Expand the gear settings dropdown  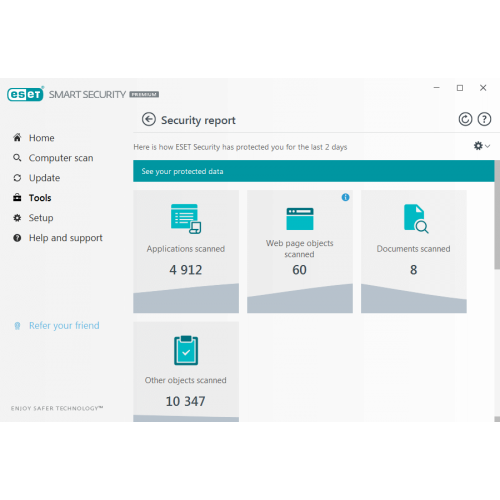click(x=482, y=146)
